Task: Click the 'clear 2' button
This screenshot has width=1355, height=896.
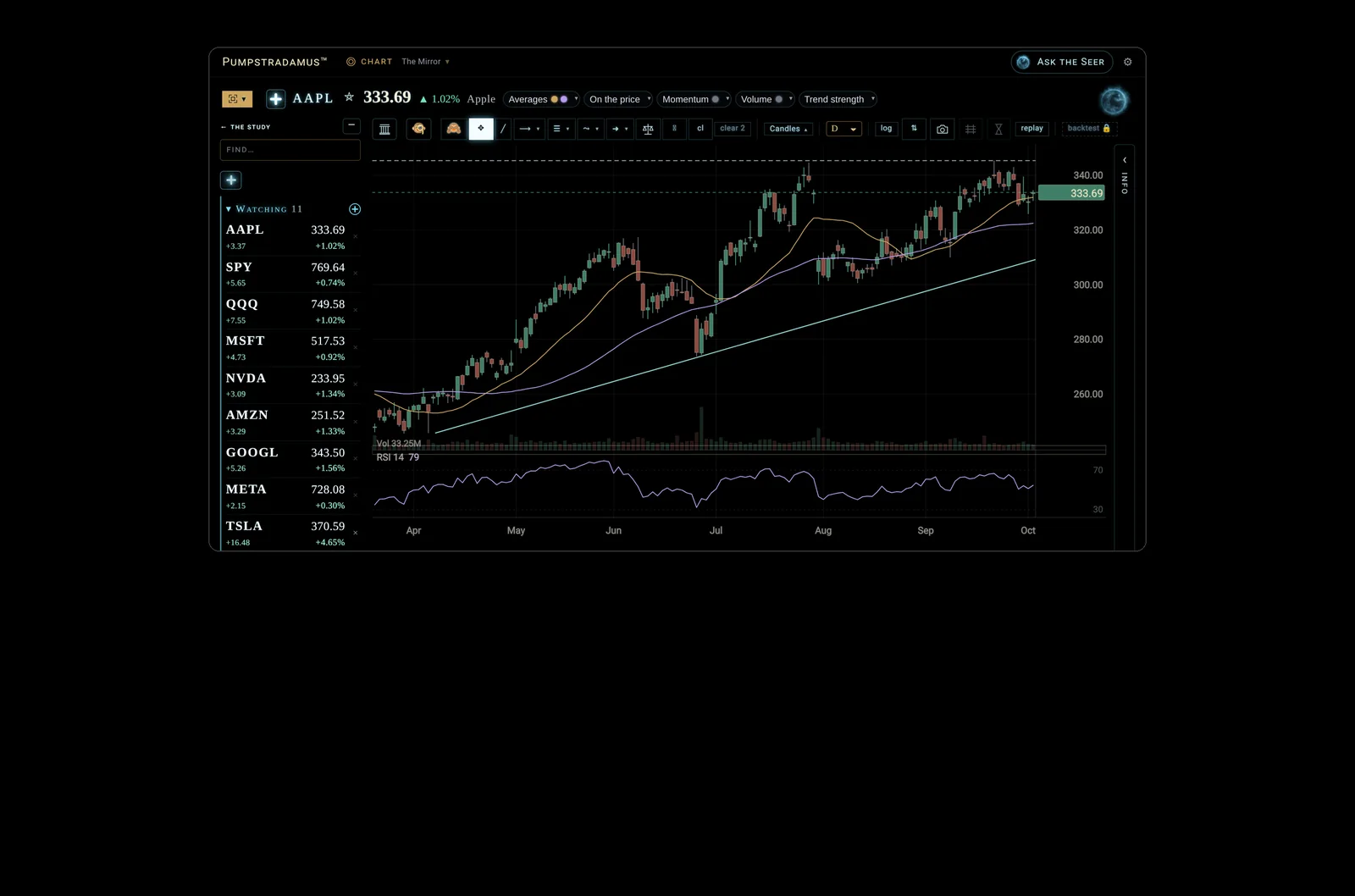Action: tap(733, 129)
